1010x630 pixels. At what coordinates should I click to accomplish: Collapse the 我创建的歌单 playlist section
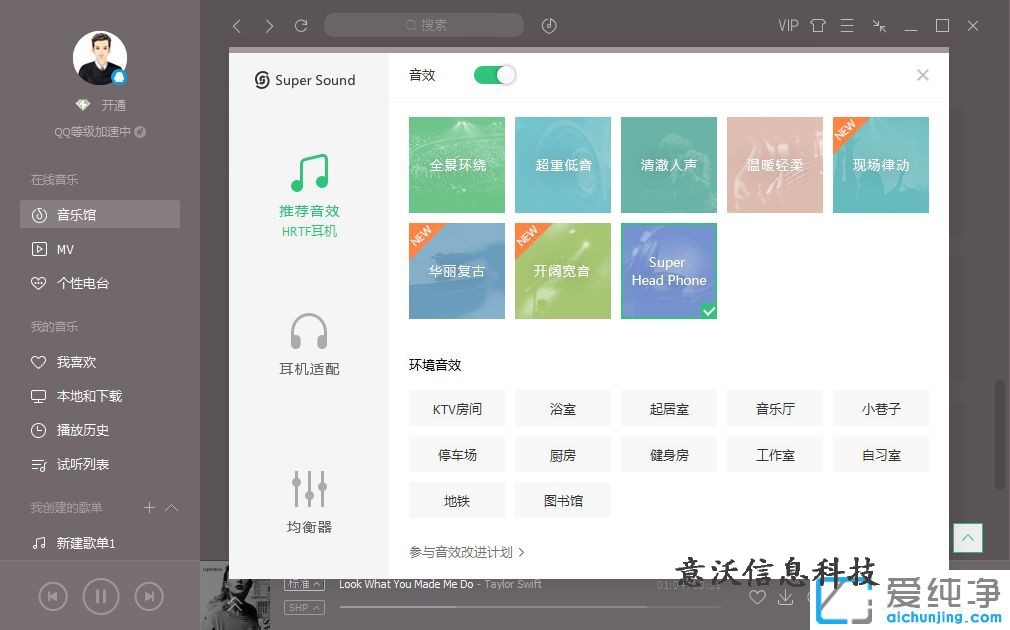[171, 508]
